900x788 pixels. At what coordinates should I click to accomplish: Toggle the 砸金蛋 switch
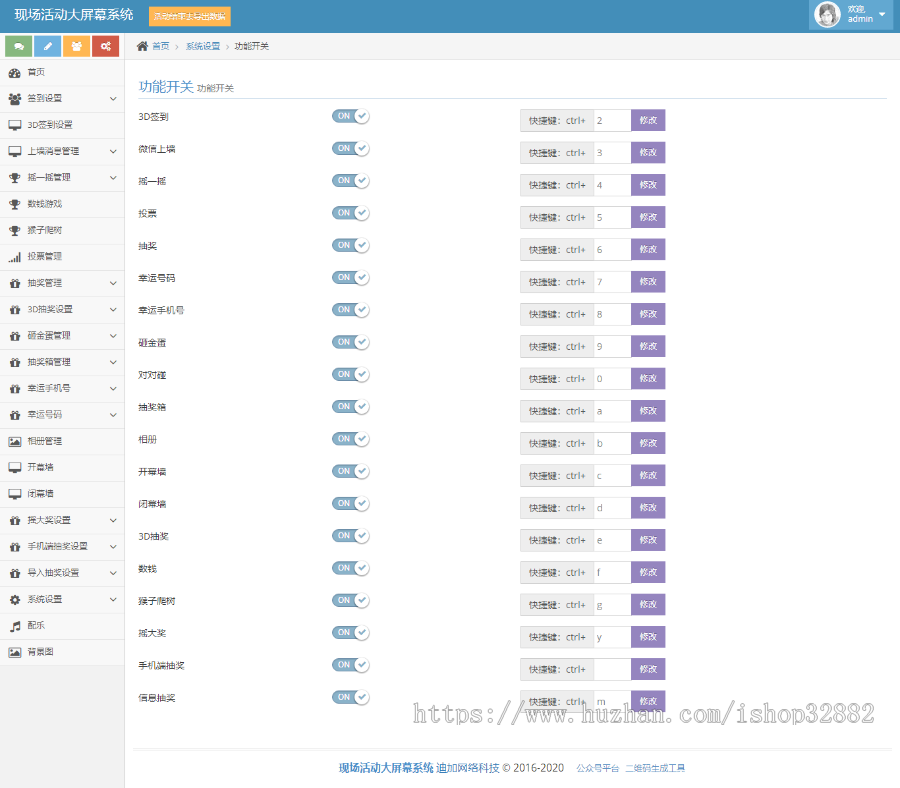point(350,342)
